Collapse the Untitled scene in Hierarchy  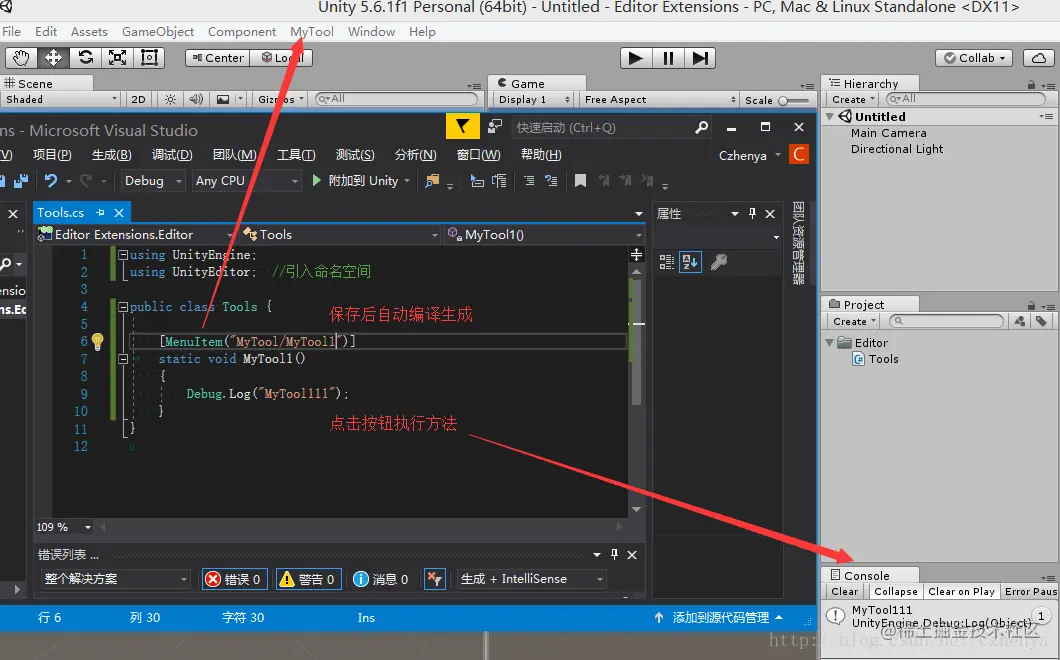tap(830, 116)
